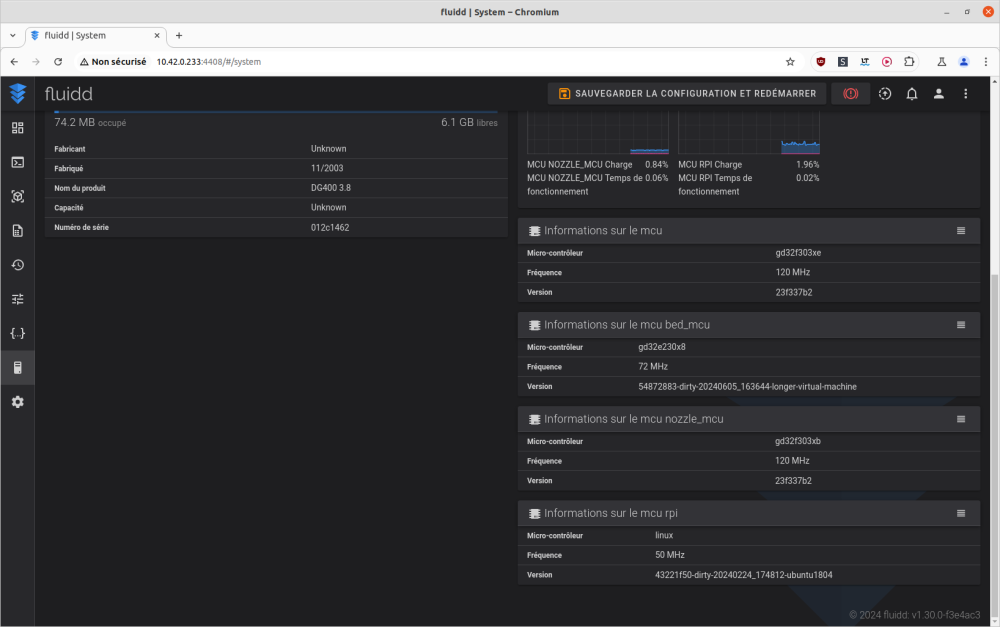Open print History from the sidebar
The image size is (1000, 627).
pos(17,265)
